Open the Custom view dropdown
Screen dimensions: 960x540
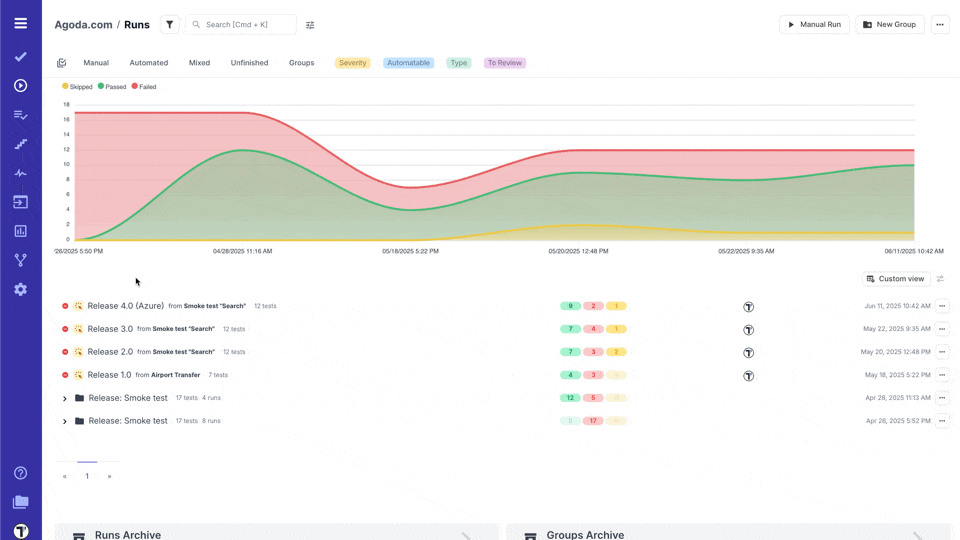[x=895, y=279]
